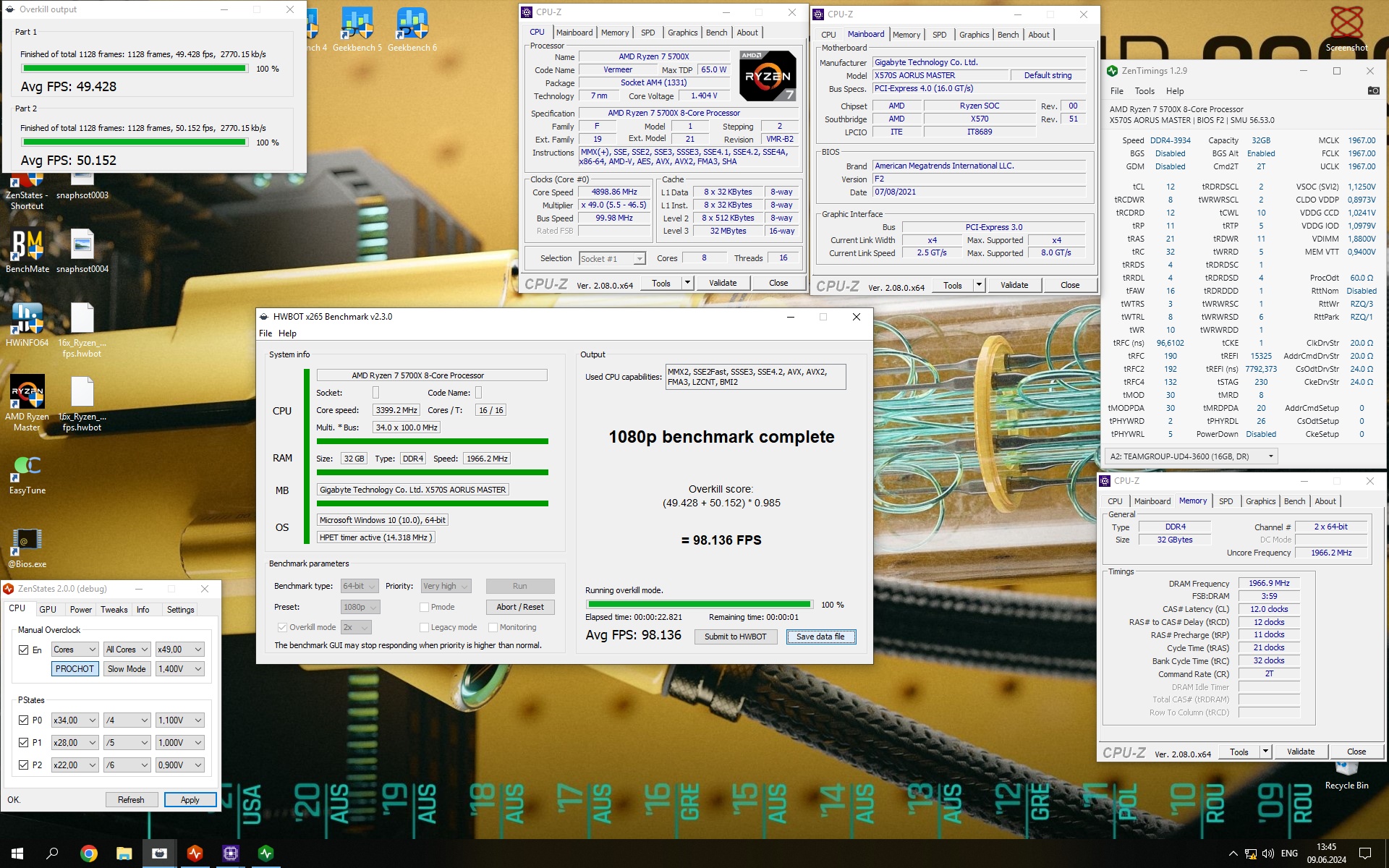1389x868 pixels.
Task: Open Google Chrome from the taskbar
Action: click(88, 854)
